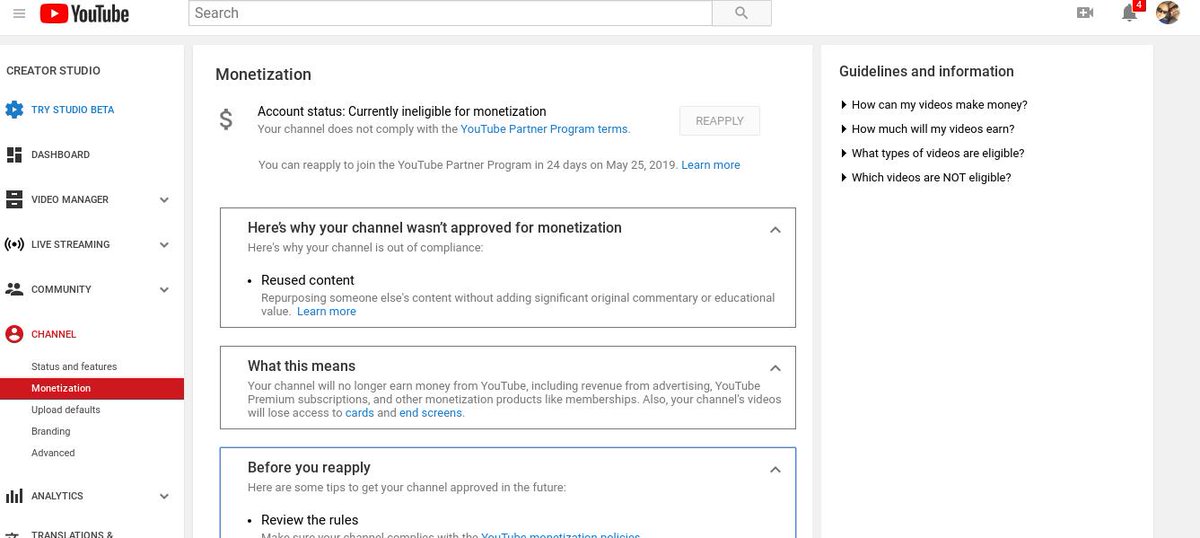Open the LIVE STREAMING menu item
This screenshot has width=1200, height=538.
(x=70, y=245)
